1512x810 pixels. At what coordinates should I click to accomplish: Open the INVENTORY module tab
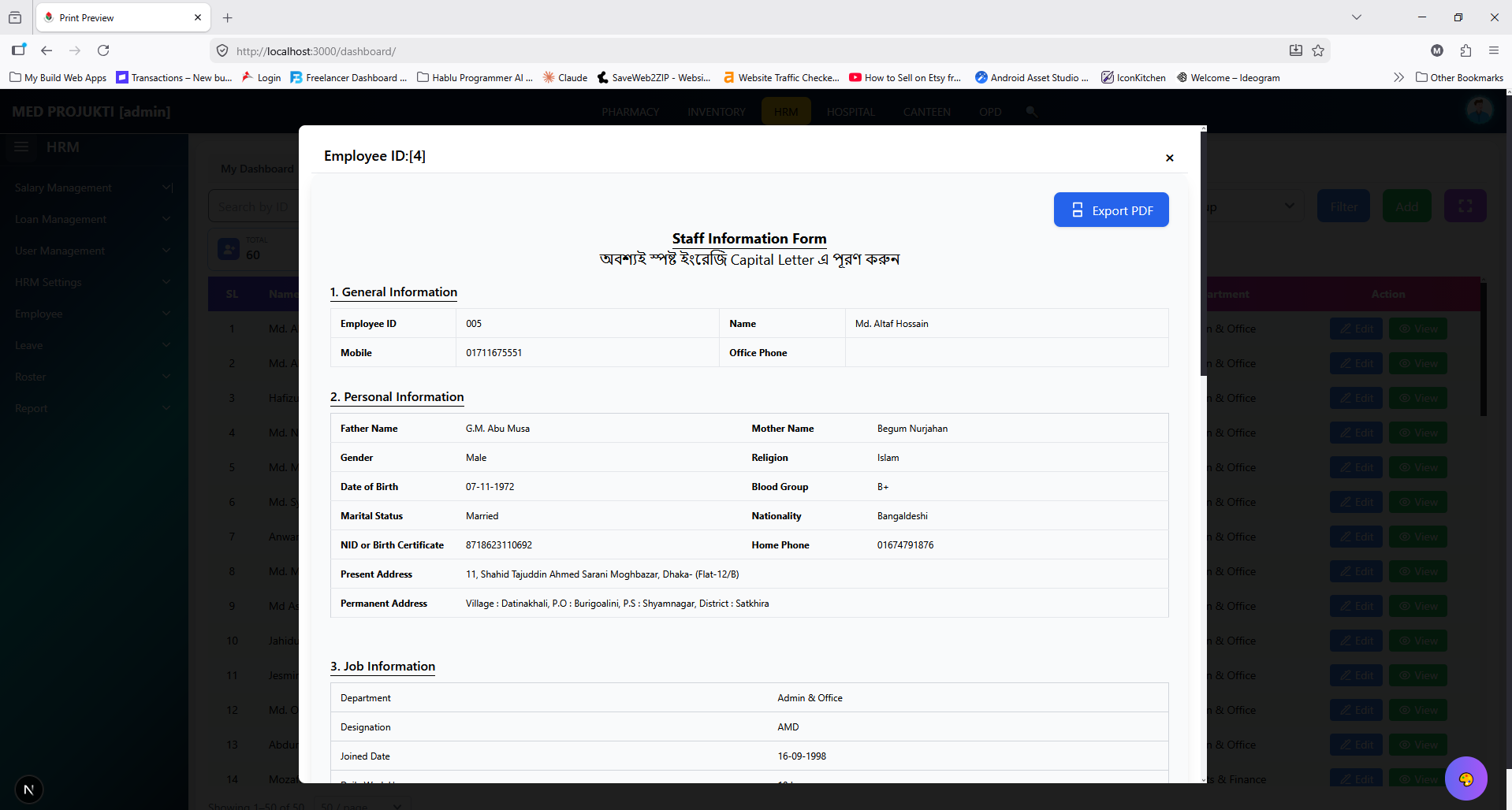[717, 112]
